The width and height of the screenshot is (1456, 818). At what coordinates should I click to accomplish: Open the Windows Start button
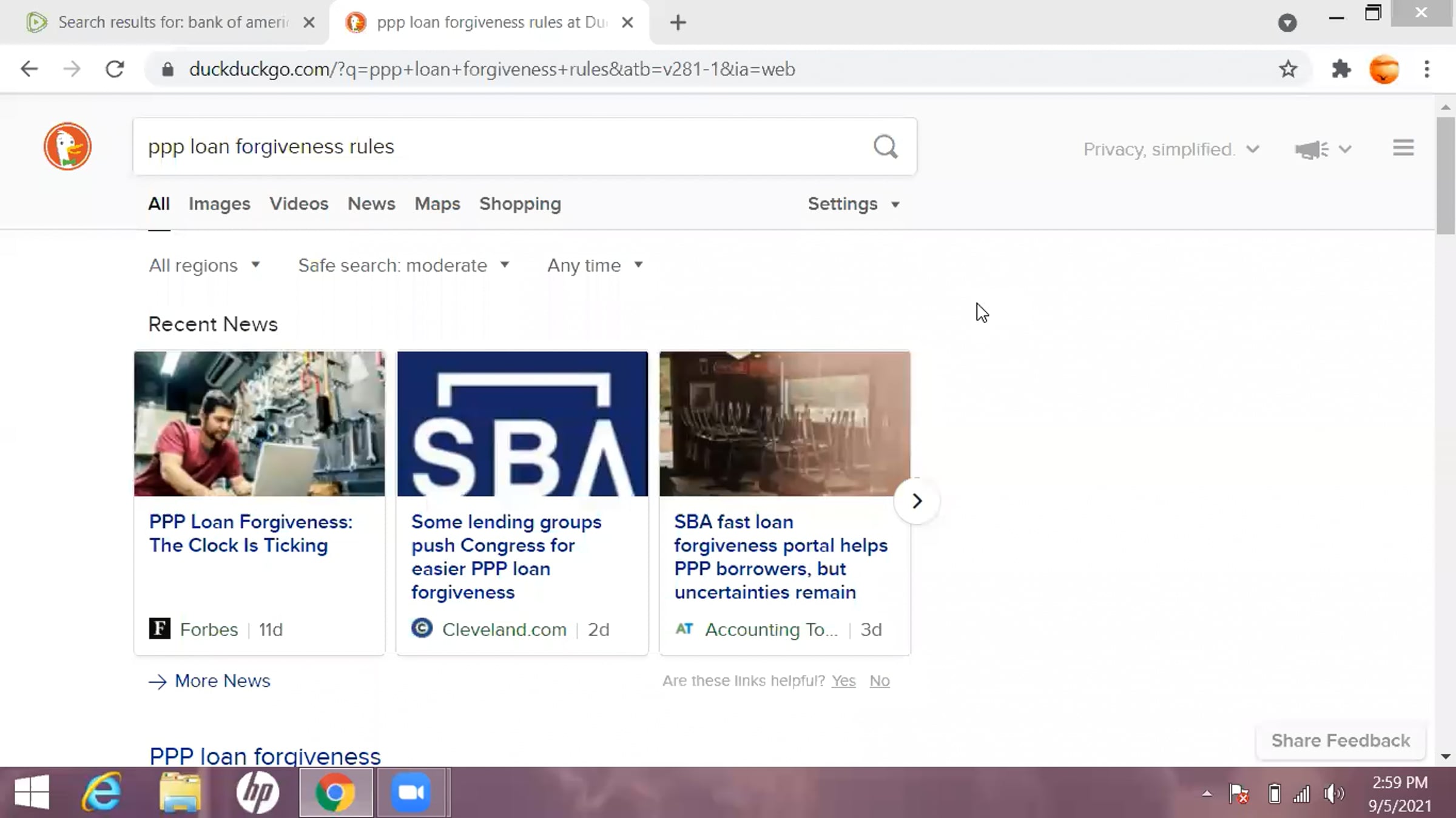click(32, 792)
